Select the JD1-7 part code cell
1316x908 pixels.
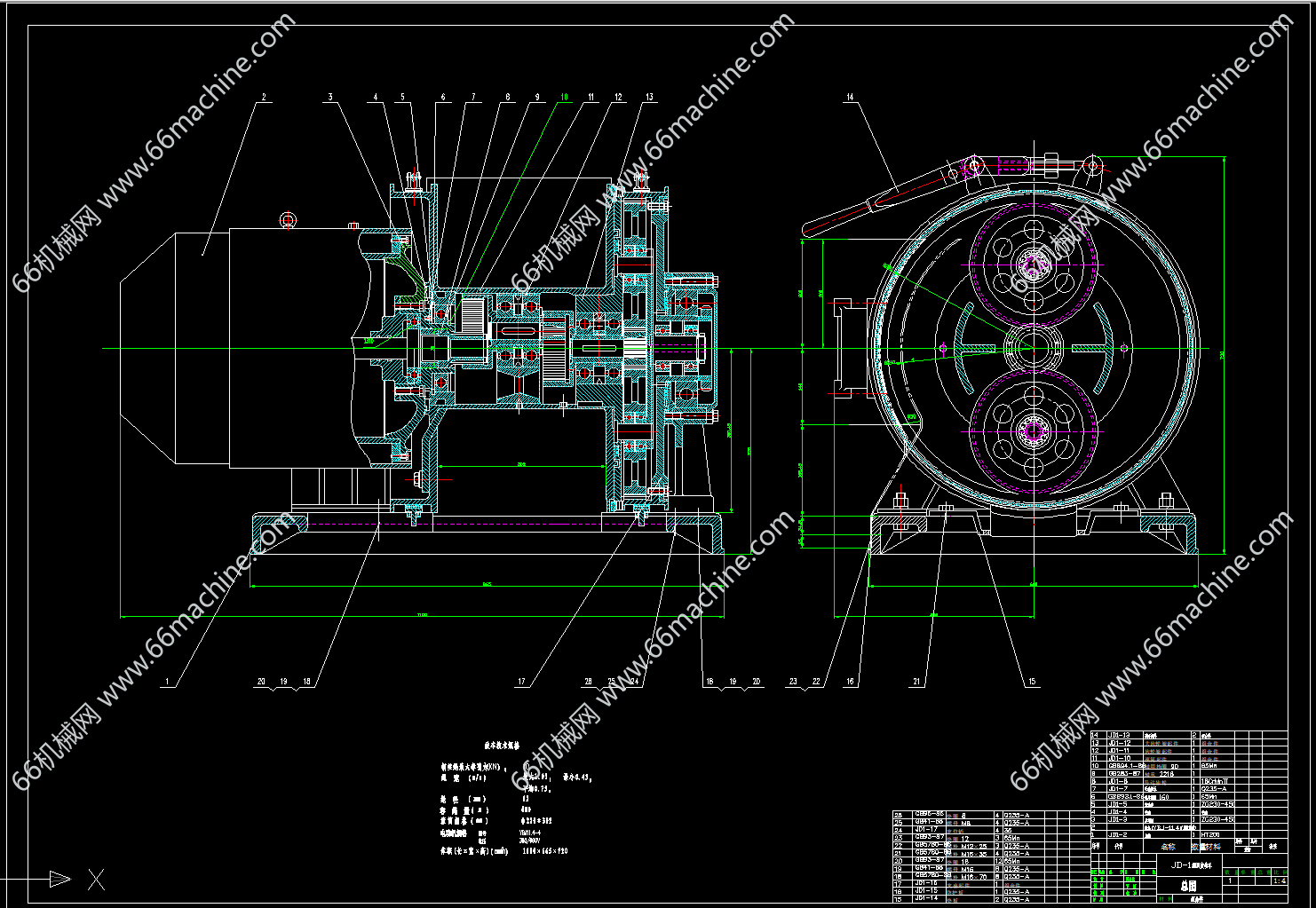coord(1118,789)
